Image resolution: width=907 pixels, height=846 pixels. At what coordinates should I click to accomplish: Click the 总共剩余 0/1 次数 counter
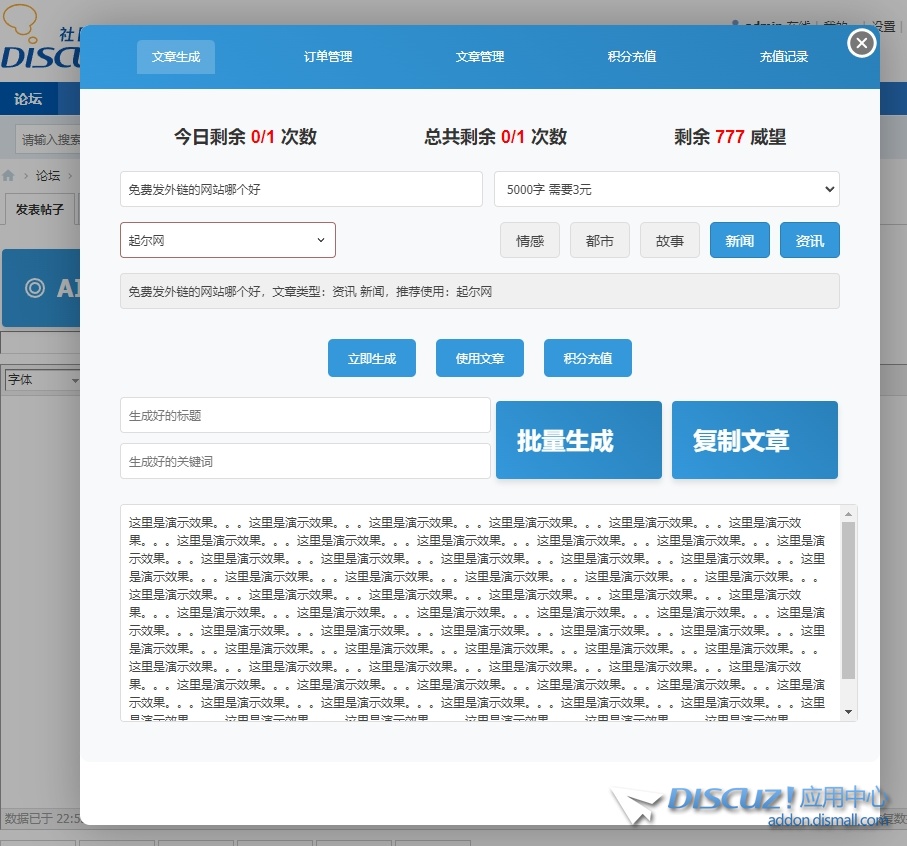click(495, 136)
